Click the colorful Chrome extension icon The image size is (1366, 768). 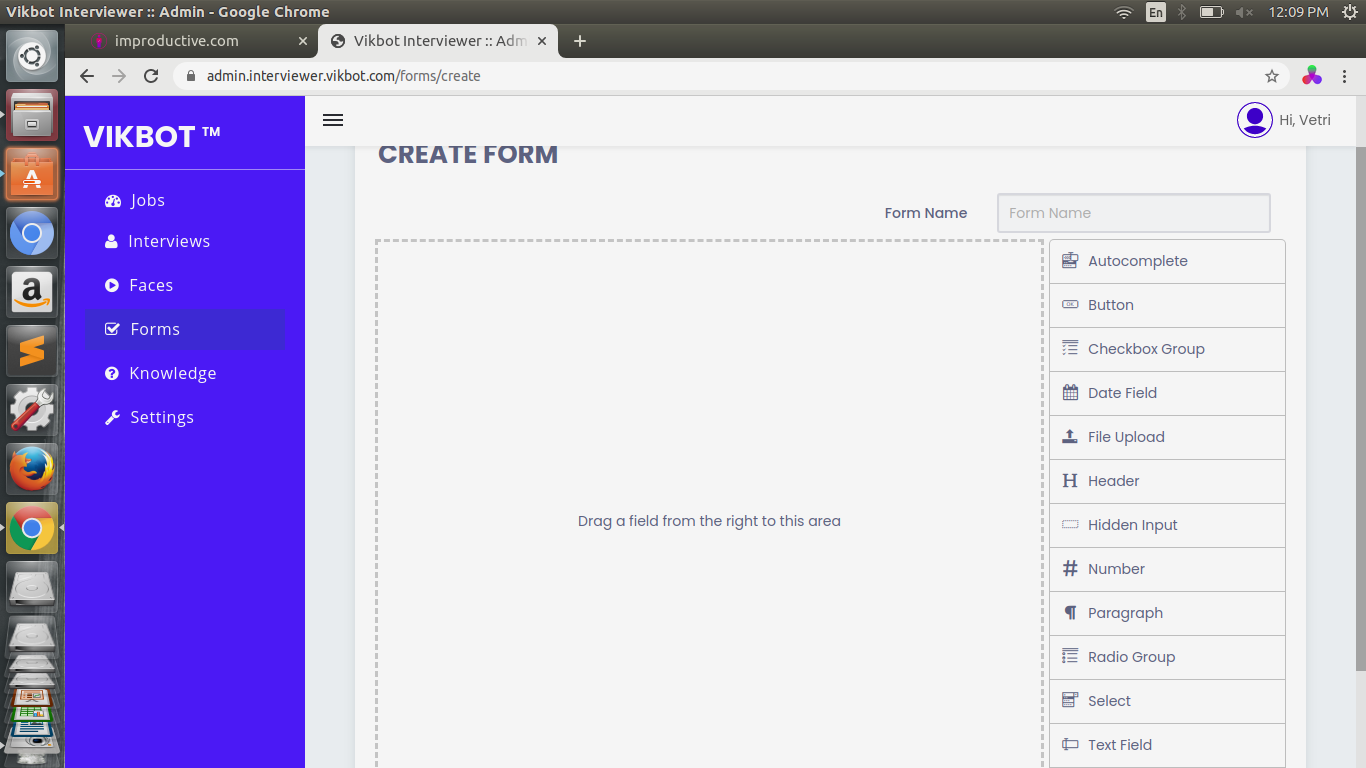click(1312, 76)
